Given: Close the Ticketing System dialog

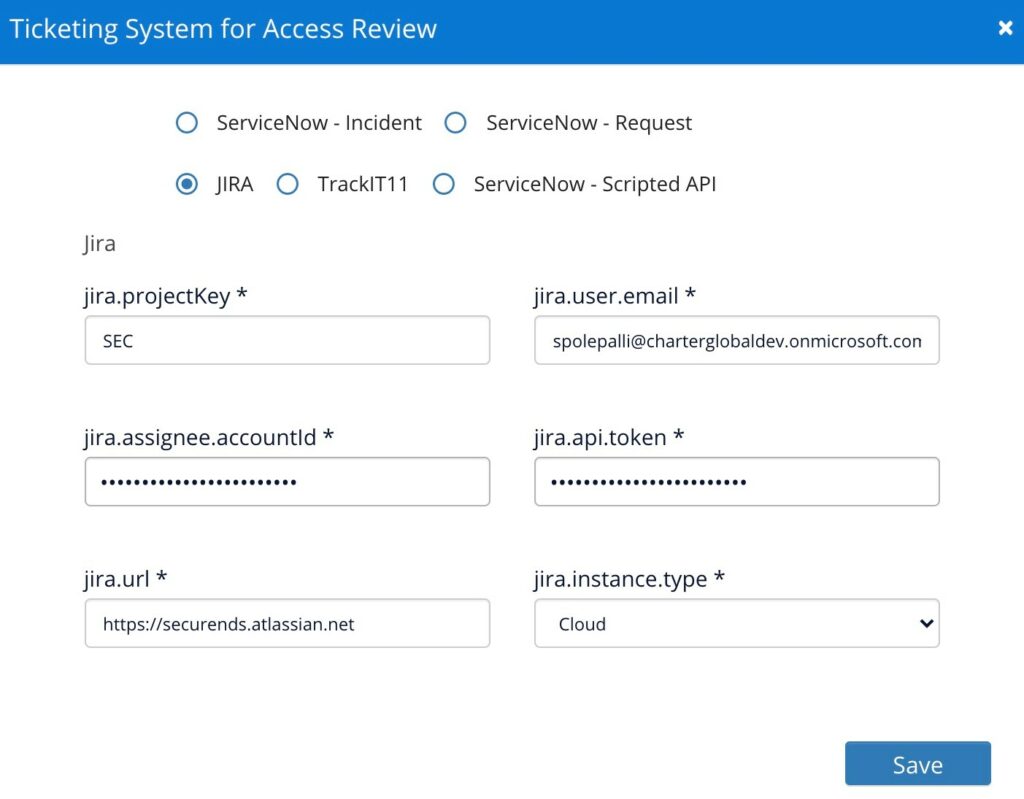Looking at the screenshot, I should (x=1005, y=27).
